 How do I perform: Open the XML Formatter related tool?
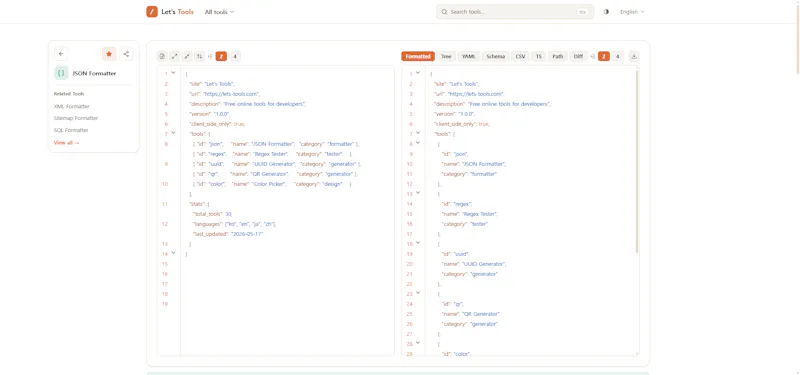(x=71, y=107)
